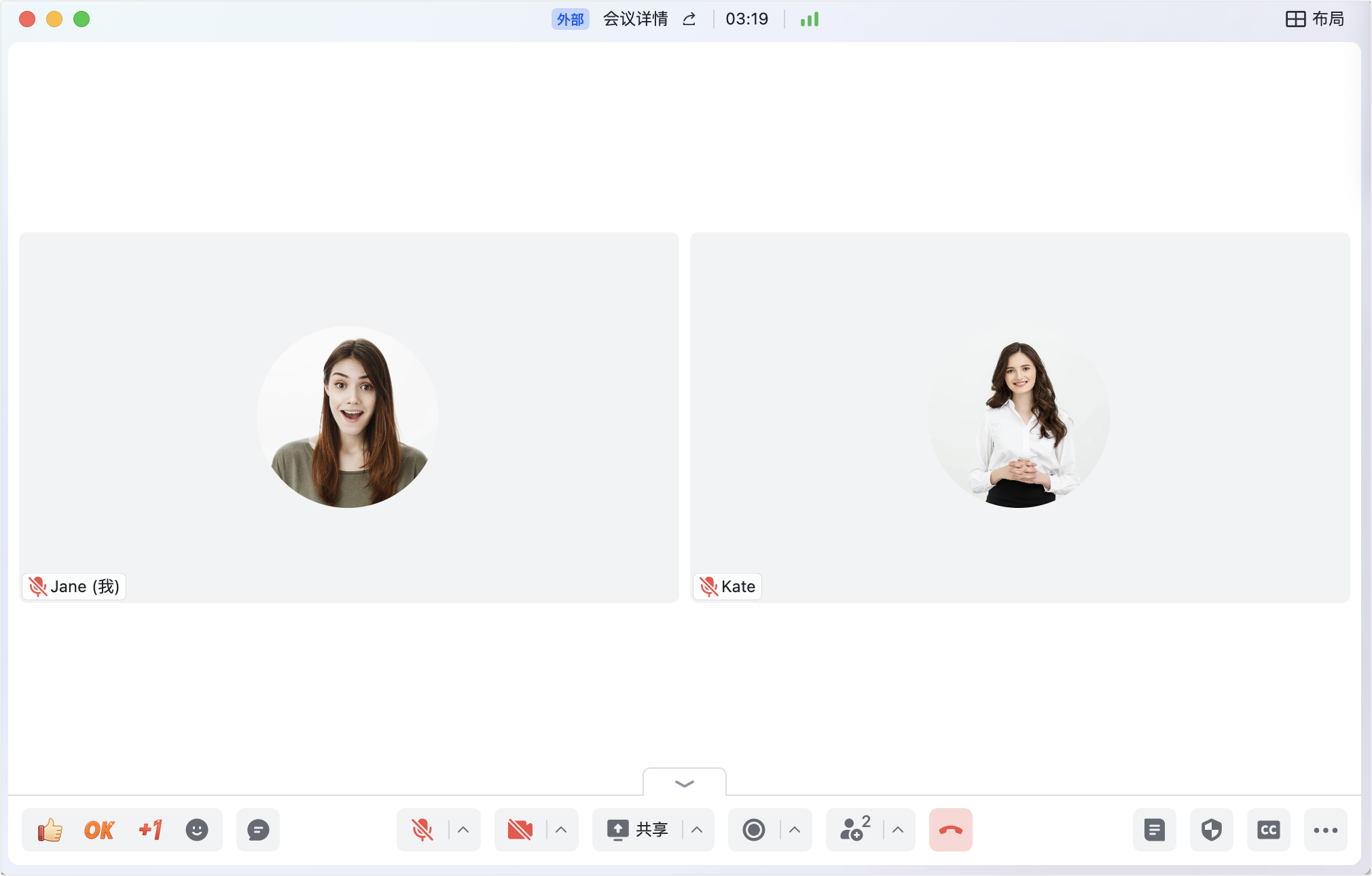
Task: Open the meeting chat panel
Action: tap(258, 830)
